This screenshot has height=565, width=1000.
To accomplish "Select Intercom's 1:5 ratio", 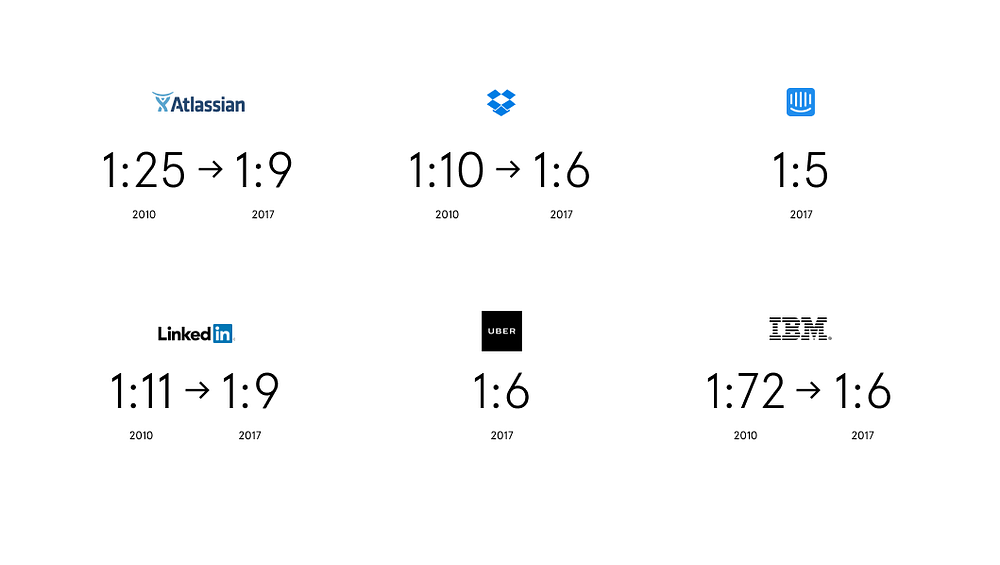I will coord(800,170).
